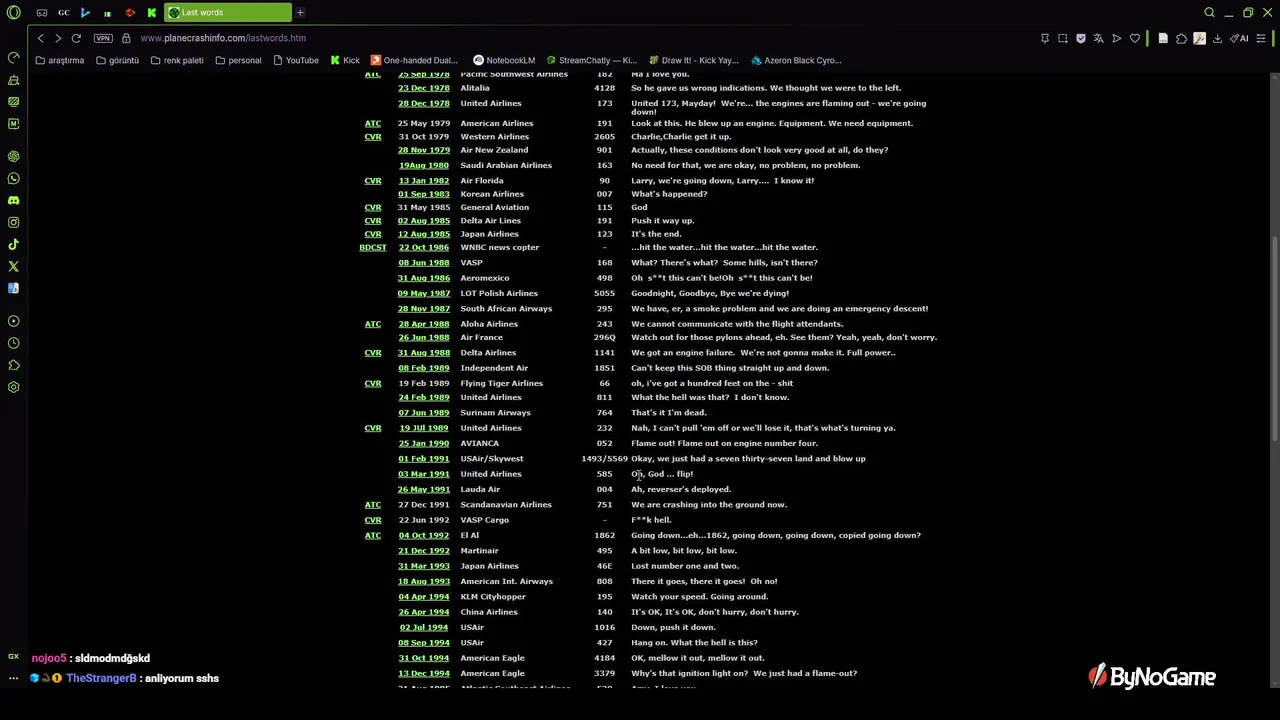Open the Azeron Black Cyro bookmark
Image resolution: width=1280 pixels, height=720 pixels.
[796, 60]
